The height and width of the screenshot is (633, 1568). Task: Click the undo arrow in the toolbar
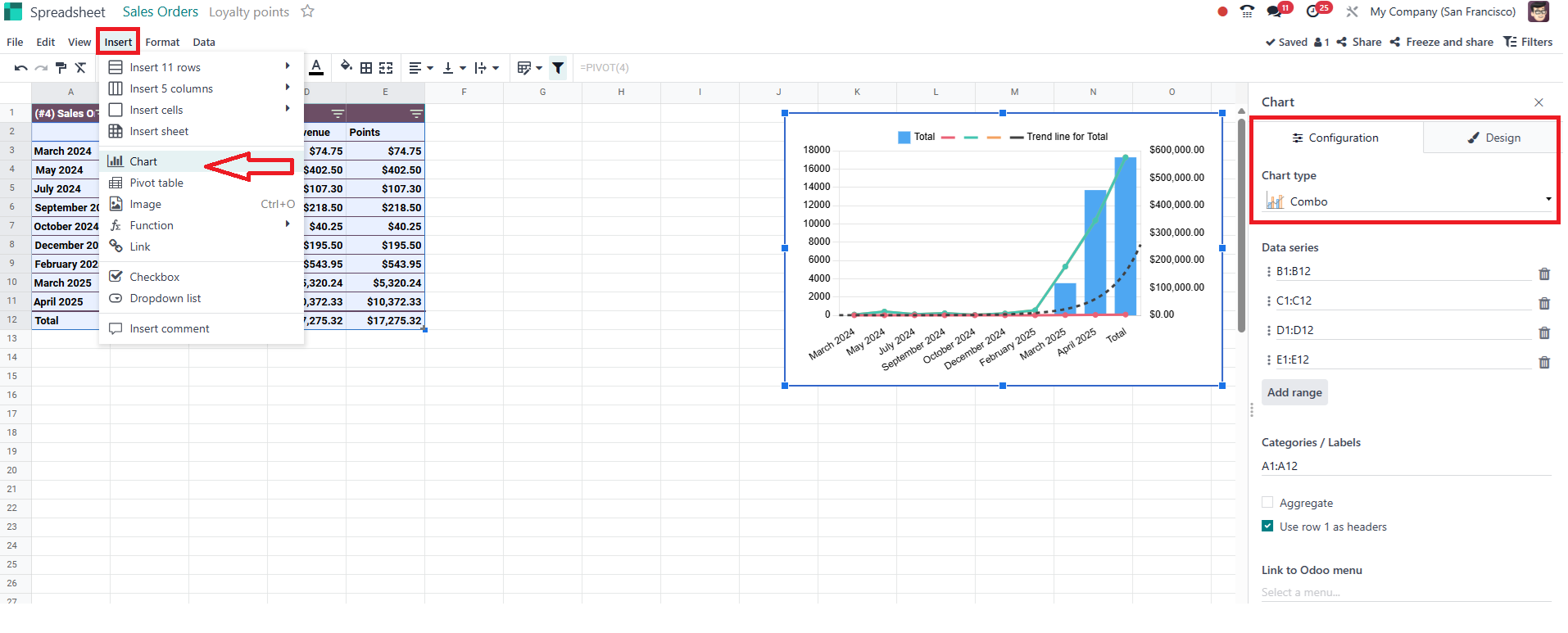coord(21,68)
